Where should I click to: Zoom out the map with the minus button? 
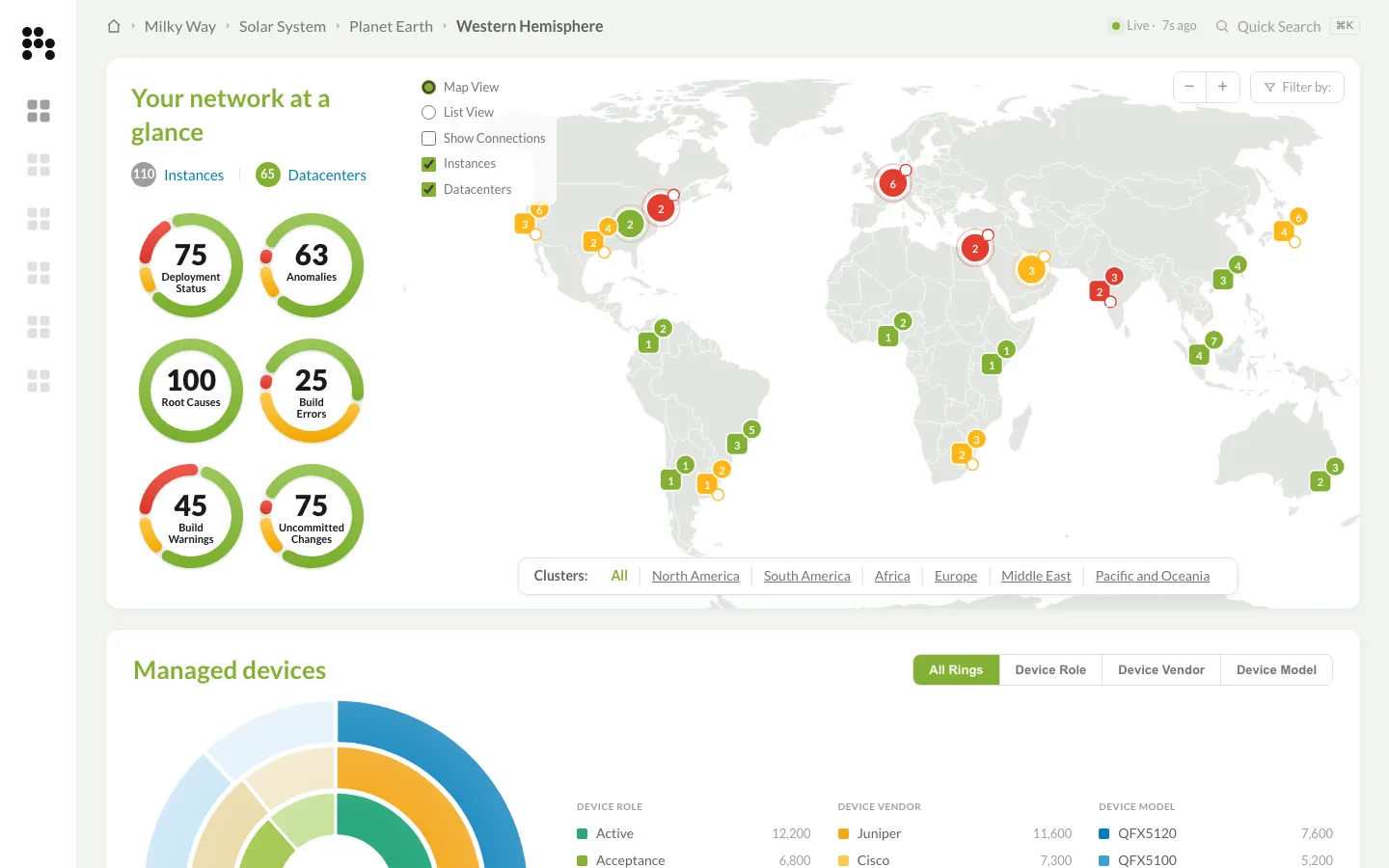(x=1189, y=87)
